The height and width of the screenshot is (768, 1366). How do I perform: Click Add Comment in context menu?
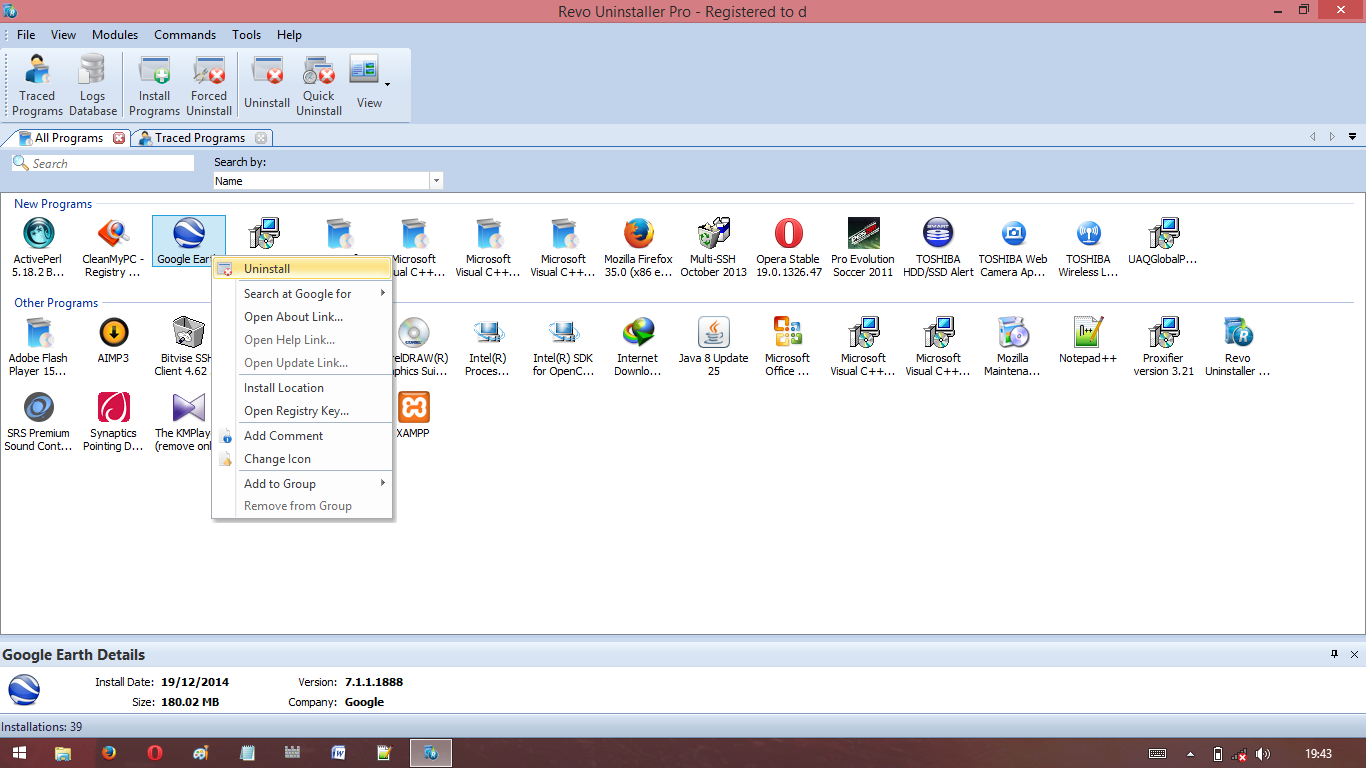tap(302, 435)
